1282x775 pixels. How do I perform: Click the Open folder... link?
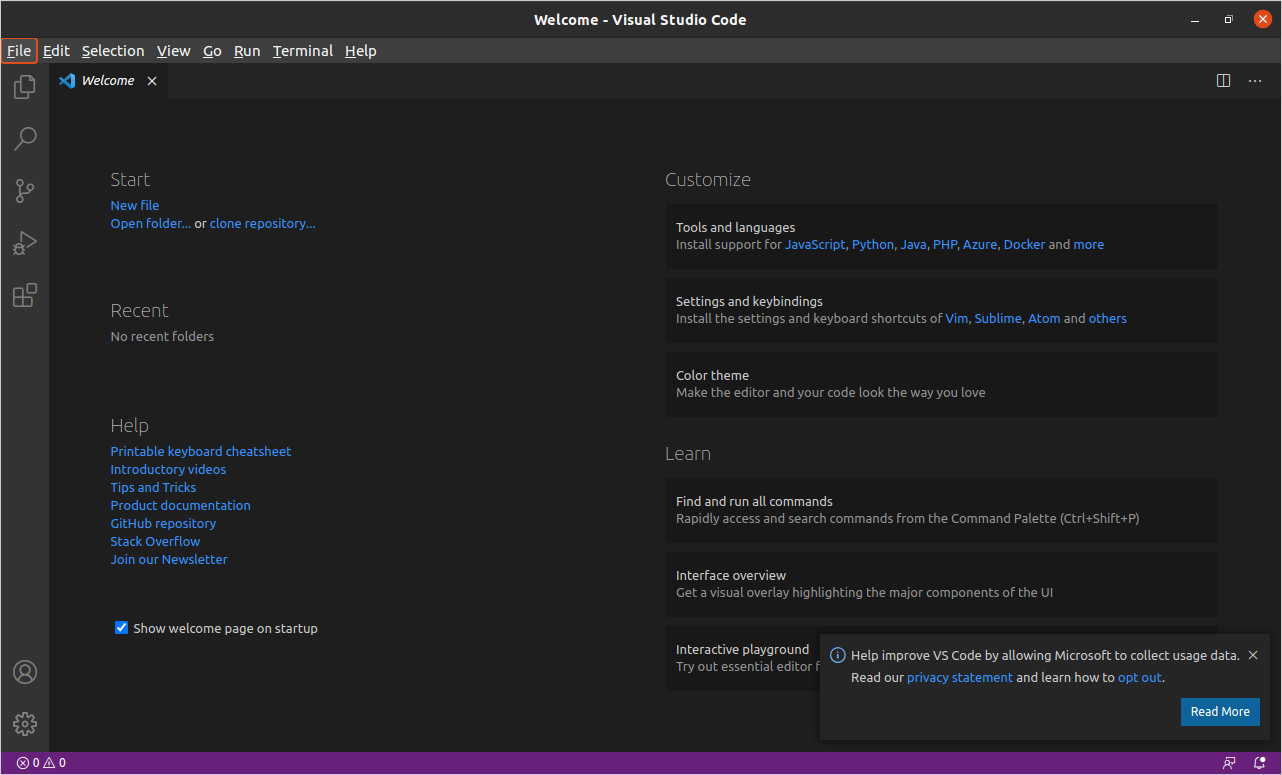click(x=151, y=224)
